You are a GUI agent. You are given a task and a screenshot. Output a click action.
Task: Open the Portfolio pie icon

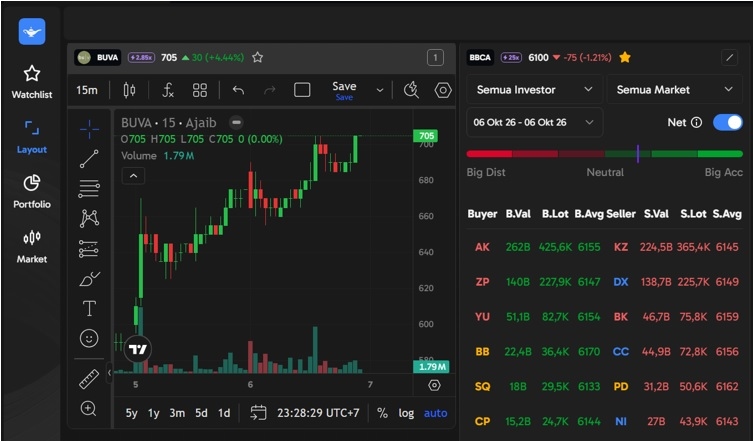pos(32,183)
